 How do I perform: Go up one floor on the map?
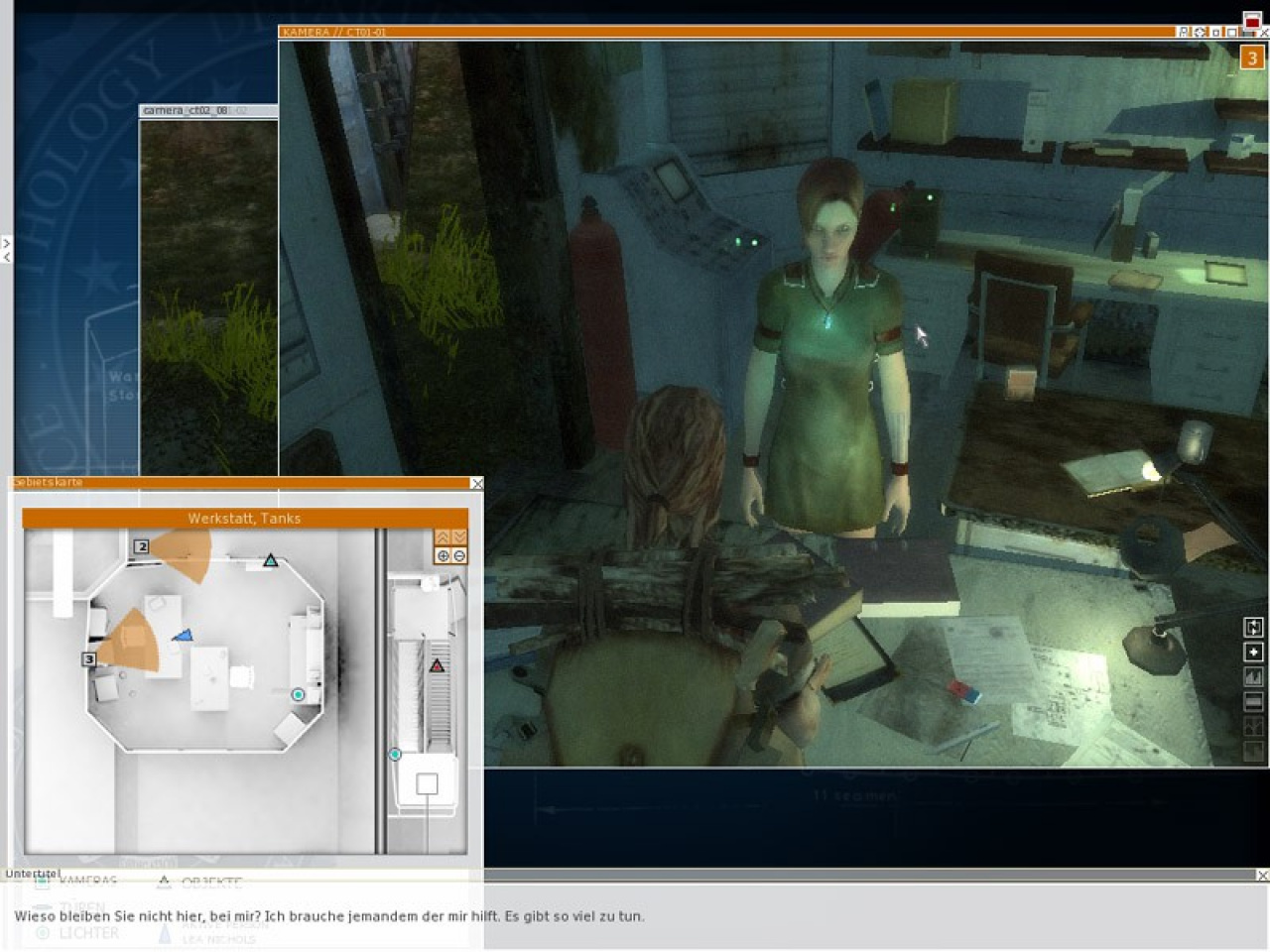[x=443, y=537]
